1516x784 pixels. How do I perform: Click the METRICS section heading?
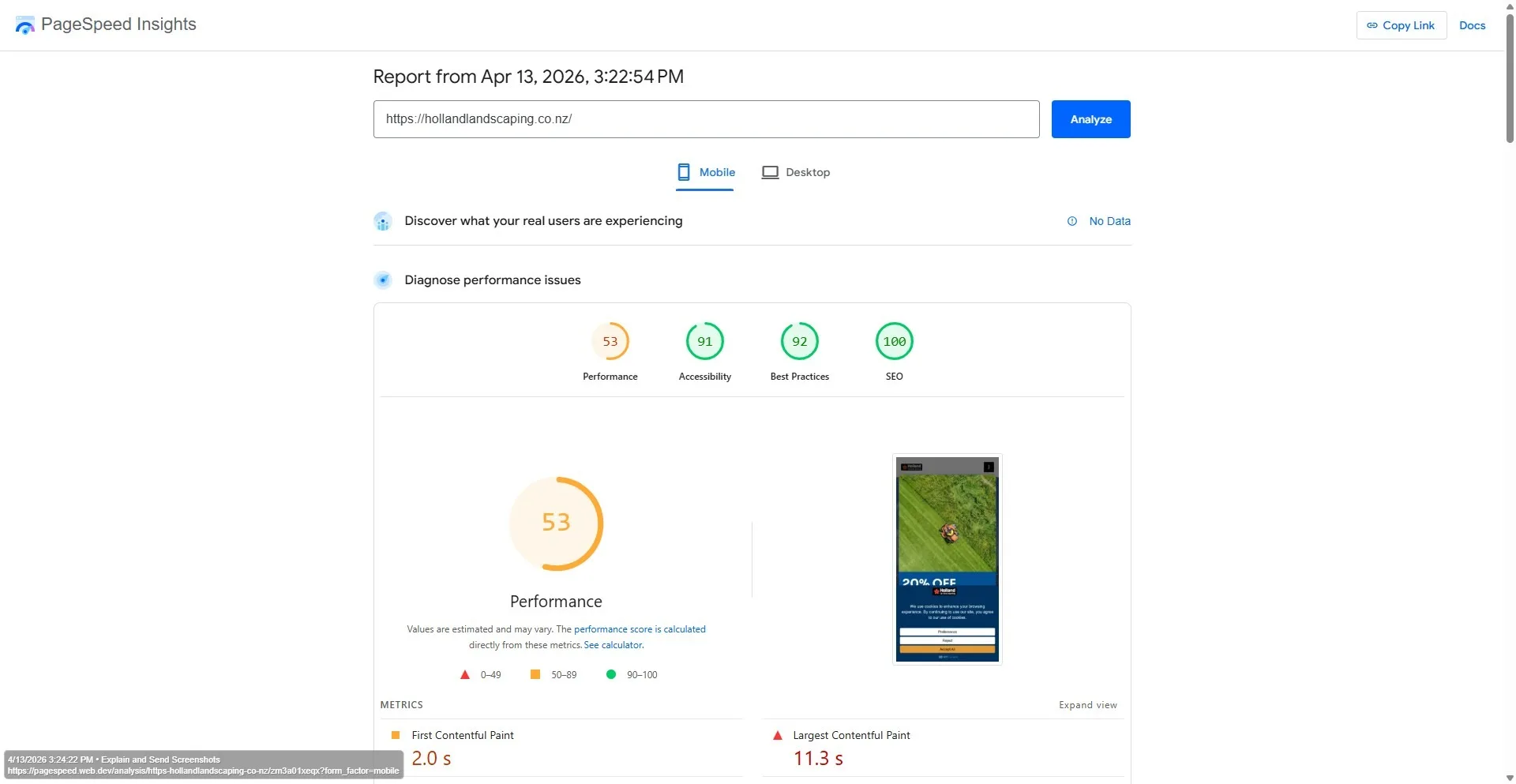click(x=401, y=705)
